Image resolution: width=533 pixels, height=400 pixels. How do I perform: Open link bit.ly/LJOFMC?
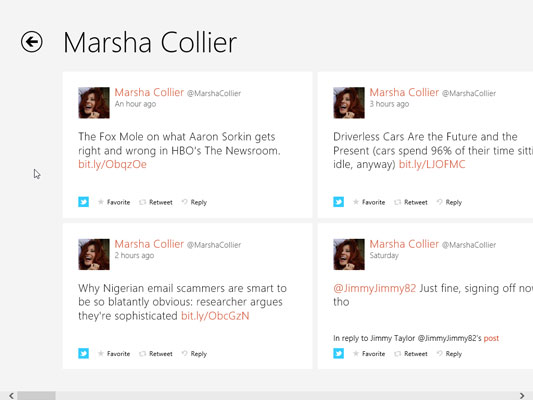[x=432, y=164]
